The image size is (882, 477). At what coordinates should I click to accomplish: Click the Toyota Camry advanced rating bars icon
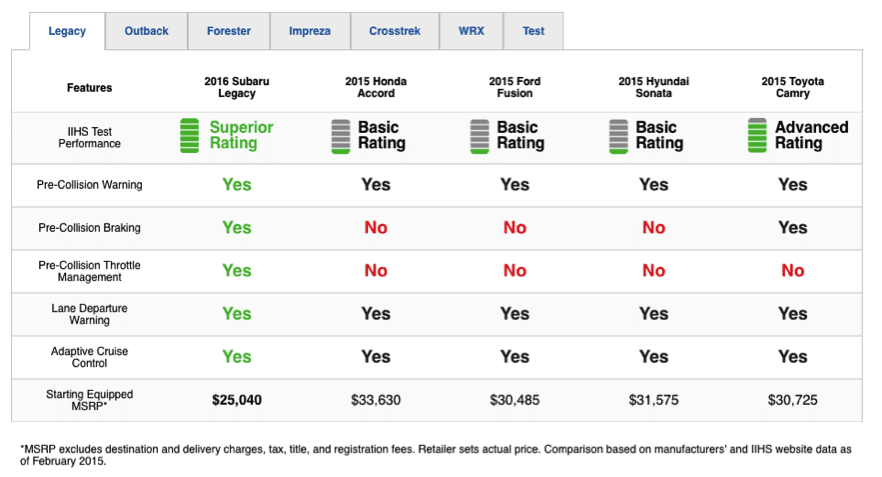758,136
